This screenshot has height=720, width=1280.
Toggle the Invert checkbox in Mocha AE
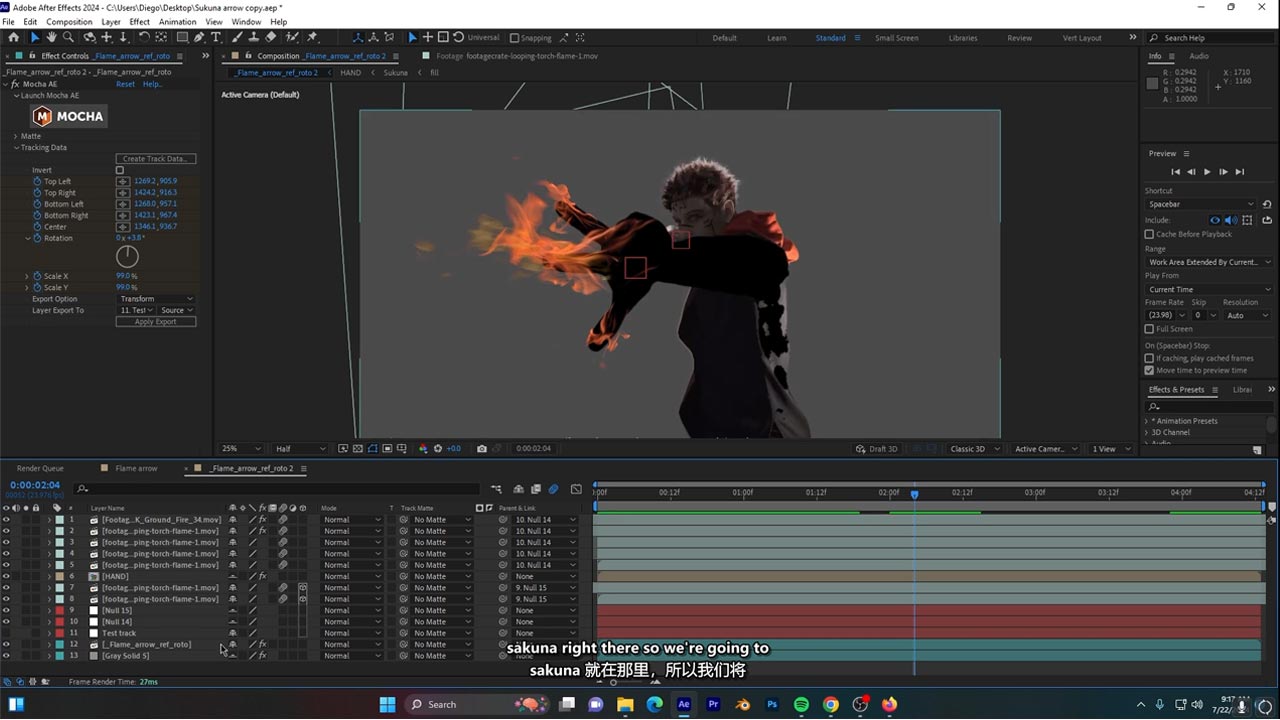pyautogui.click(x=120, y=170)
